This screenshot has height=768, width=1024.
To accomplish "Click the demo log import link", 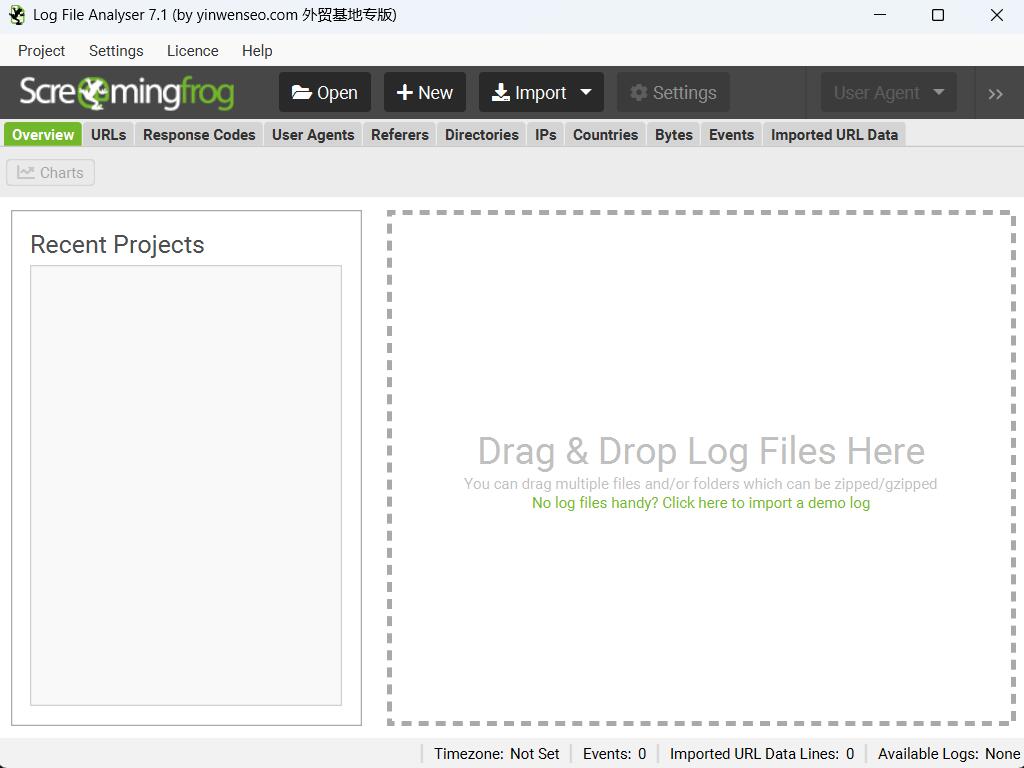I will click(x=701, y=503).
